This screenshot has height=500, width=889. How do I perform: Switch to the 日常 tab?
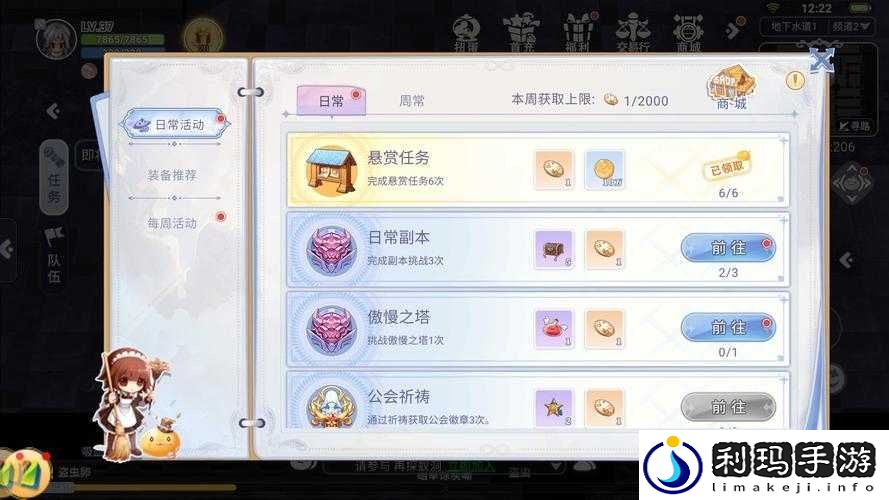coord(331,101)
